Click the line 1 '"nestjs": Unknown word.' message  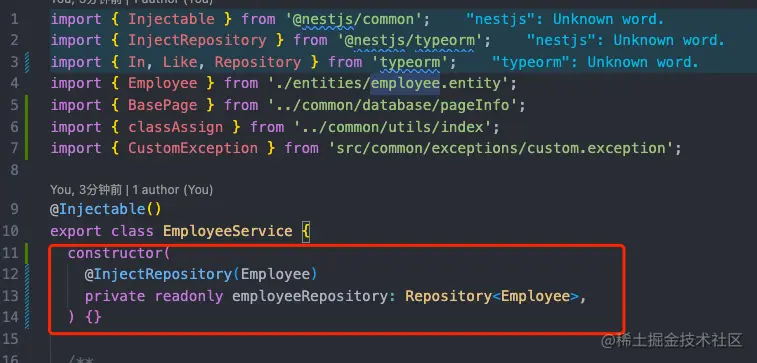pyautogui.click(x=565, y=19)
